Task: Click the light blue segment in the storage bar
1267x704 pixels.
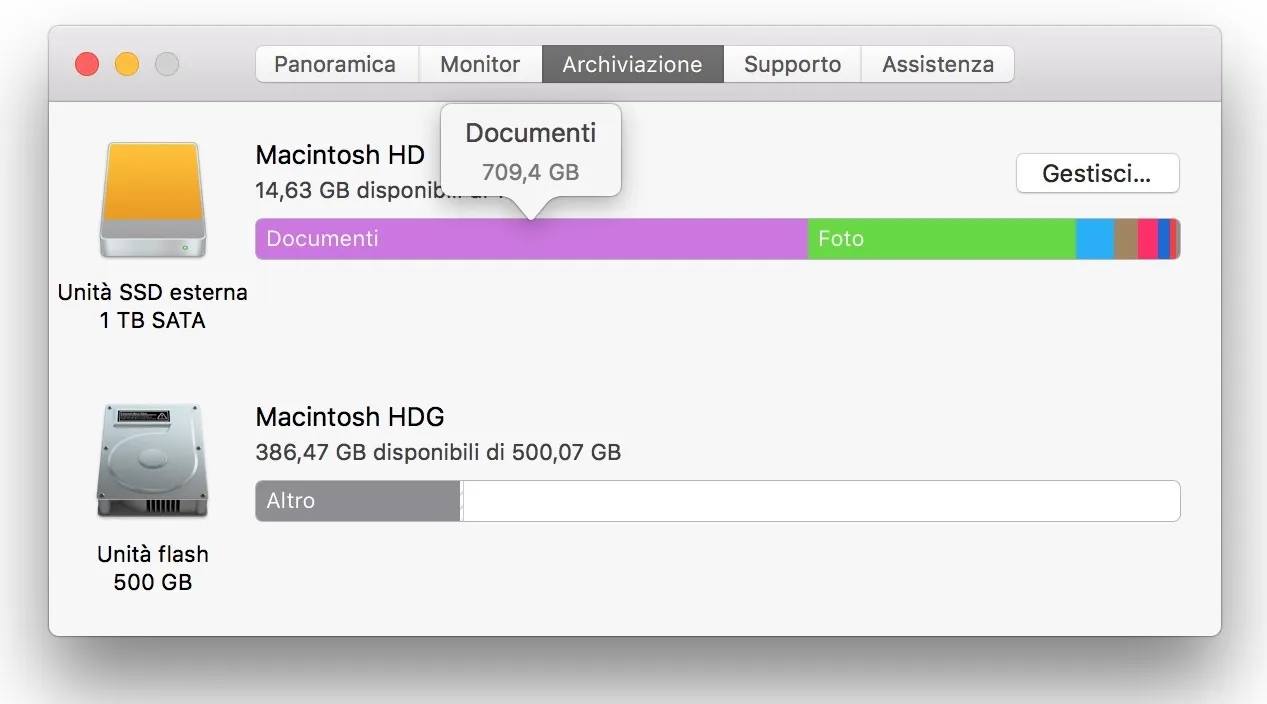Action: [1095, 239]
